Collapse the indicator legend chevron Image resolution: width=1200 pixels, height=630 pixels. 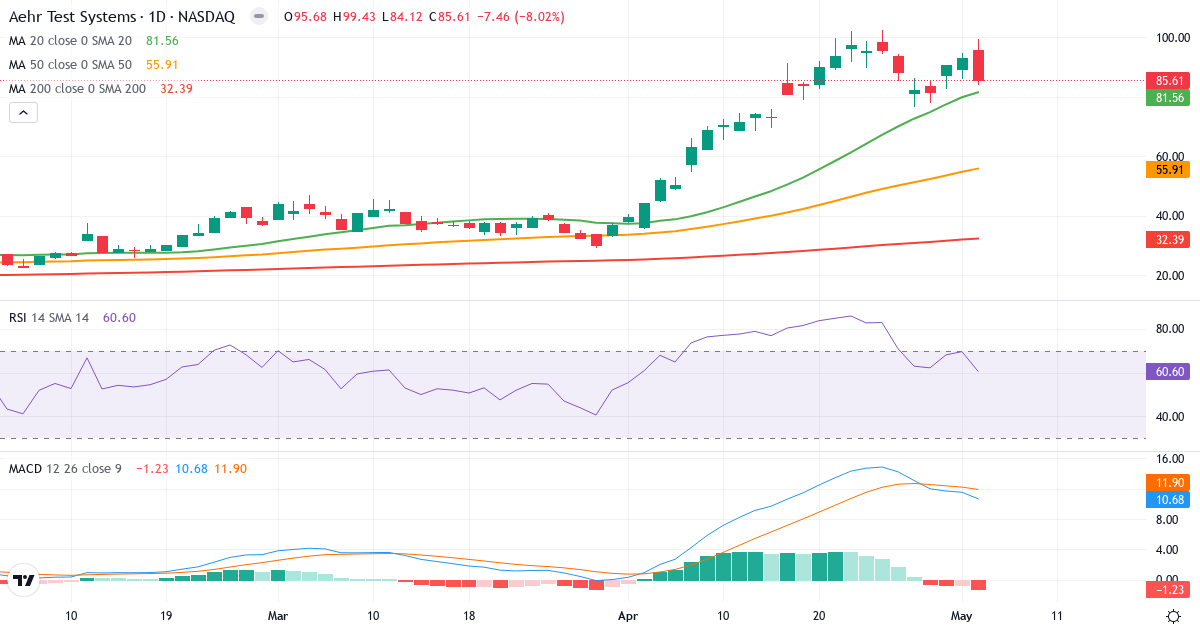(23, 112)
